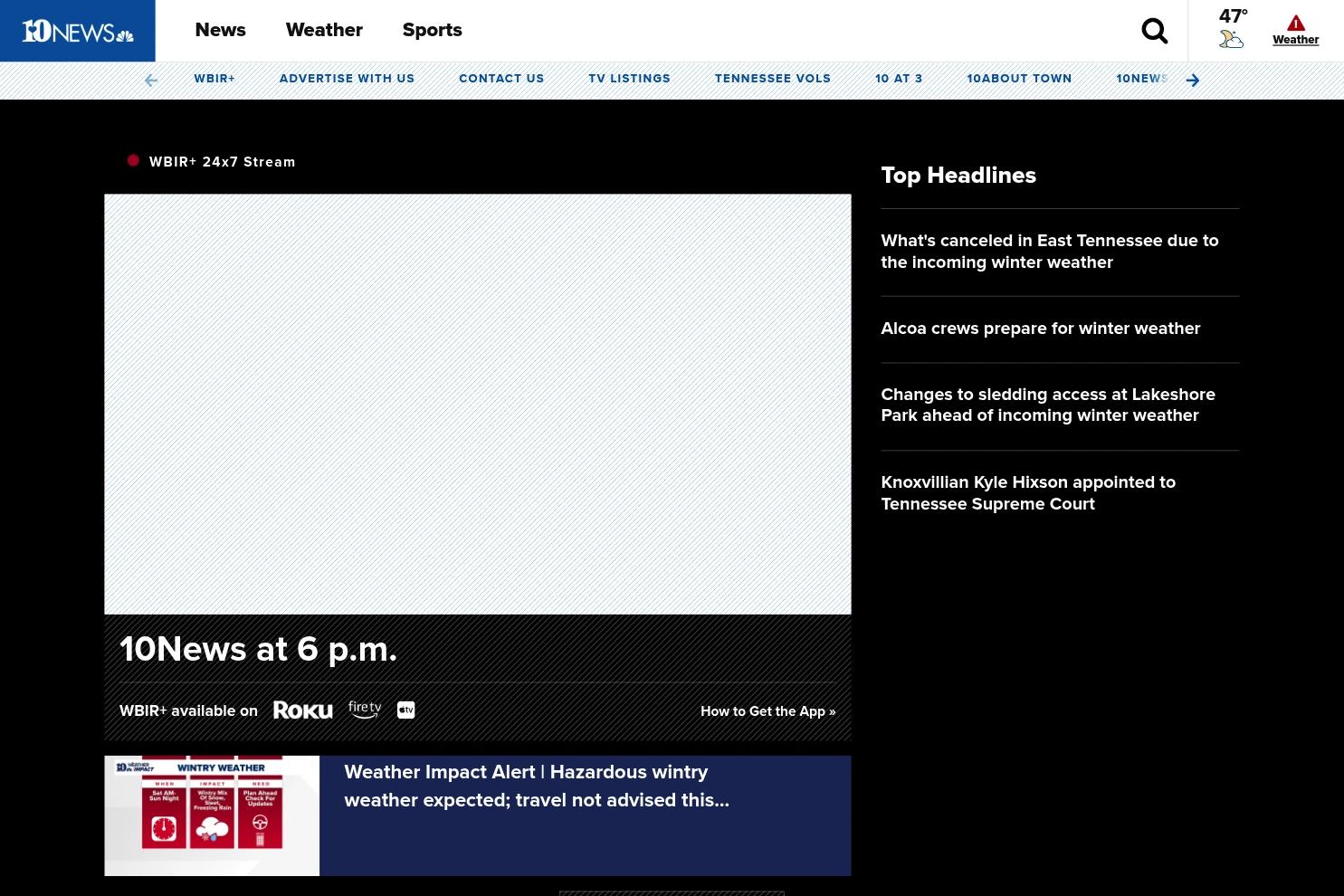Click the live stream video player
Viewport: 1344px width, 896px height.
pos(478,404)
